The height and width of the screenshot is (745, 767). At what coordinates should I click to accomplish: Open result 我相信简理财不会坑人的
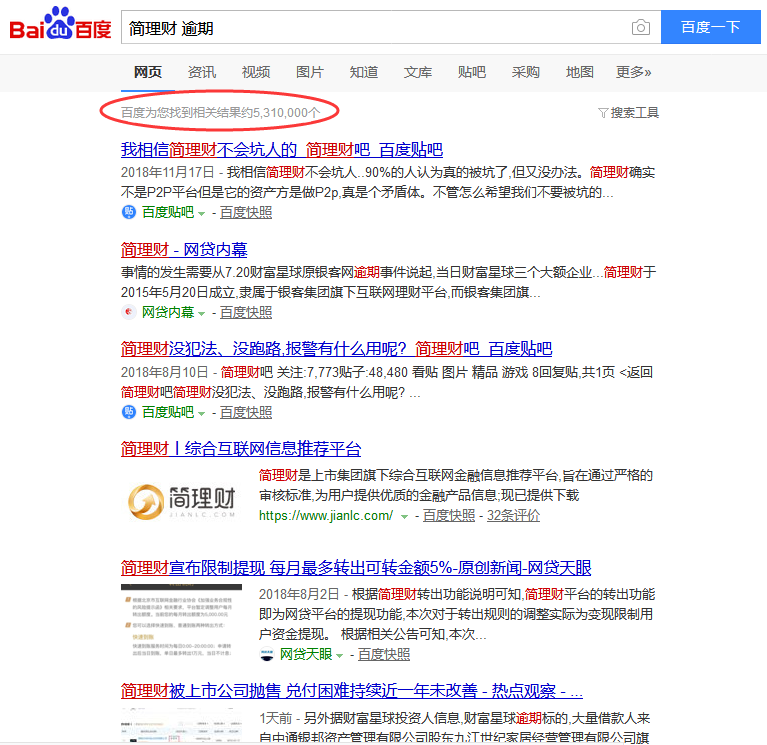[282, 150]
